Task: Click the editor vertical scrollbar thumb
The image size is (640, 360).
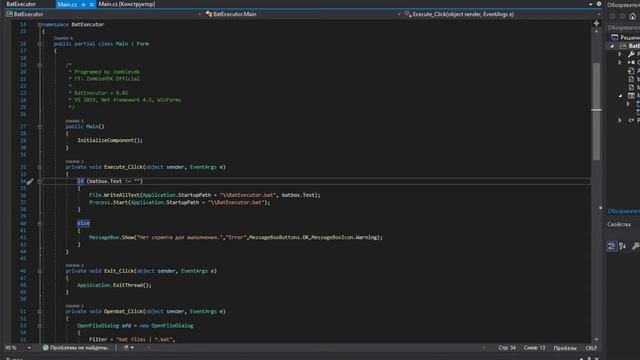Action: point(596,111)
